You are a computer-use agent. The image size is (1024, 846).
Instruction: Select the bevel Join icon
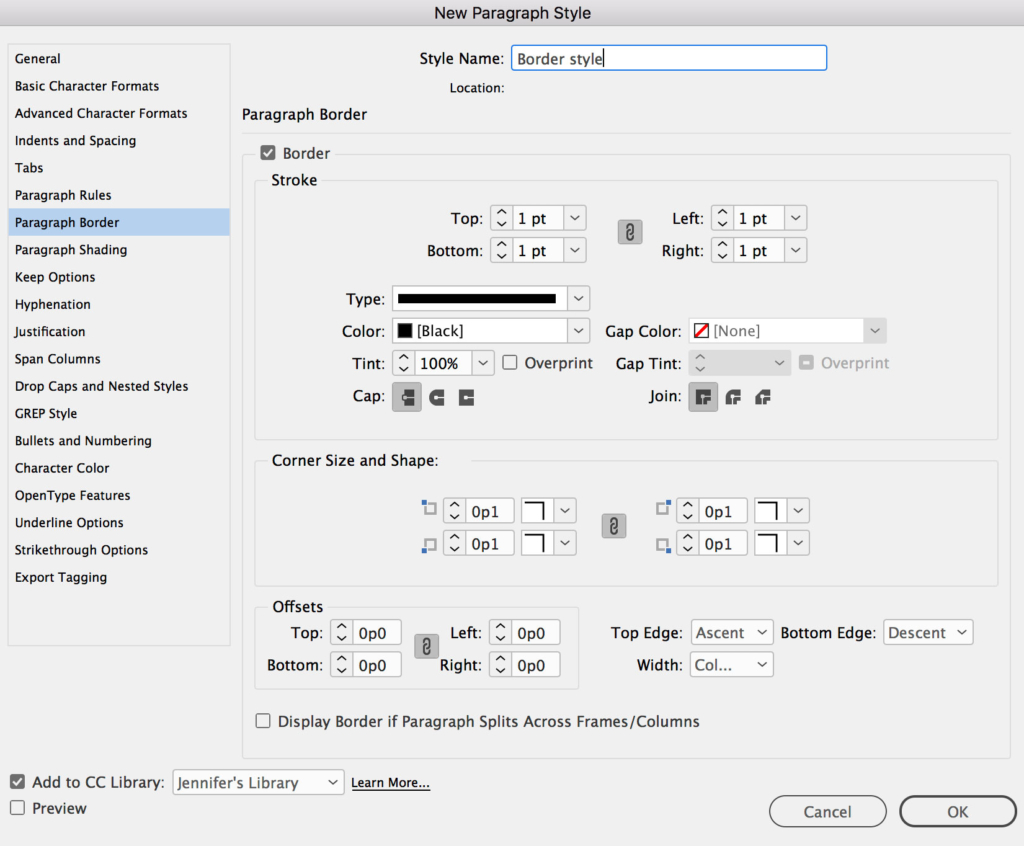(x=762, y=397)
